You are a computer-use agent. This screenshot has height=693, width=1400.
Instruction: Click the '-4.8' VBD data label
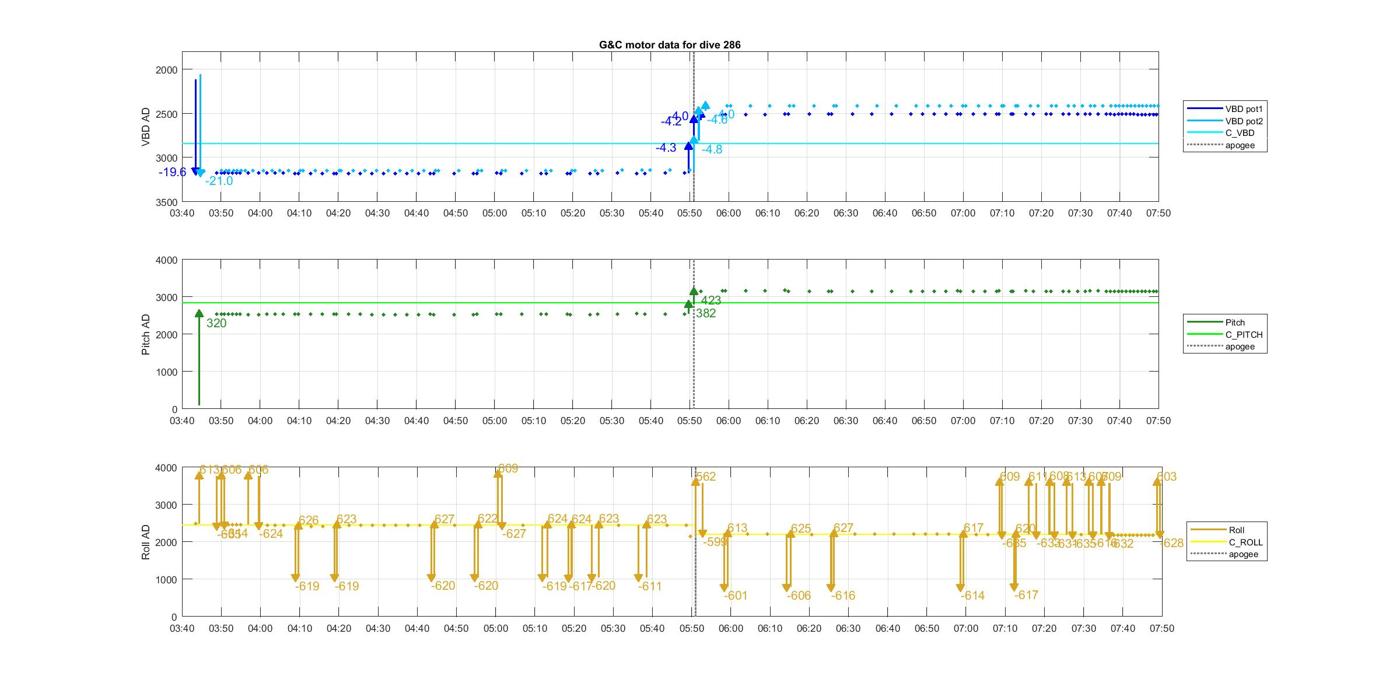tap(712, 149)
